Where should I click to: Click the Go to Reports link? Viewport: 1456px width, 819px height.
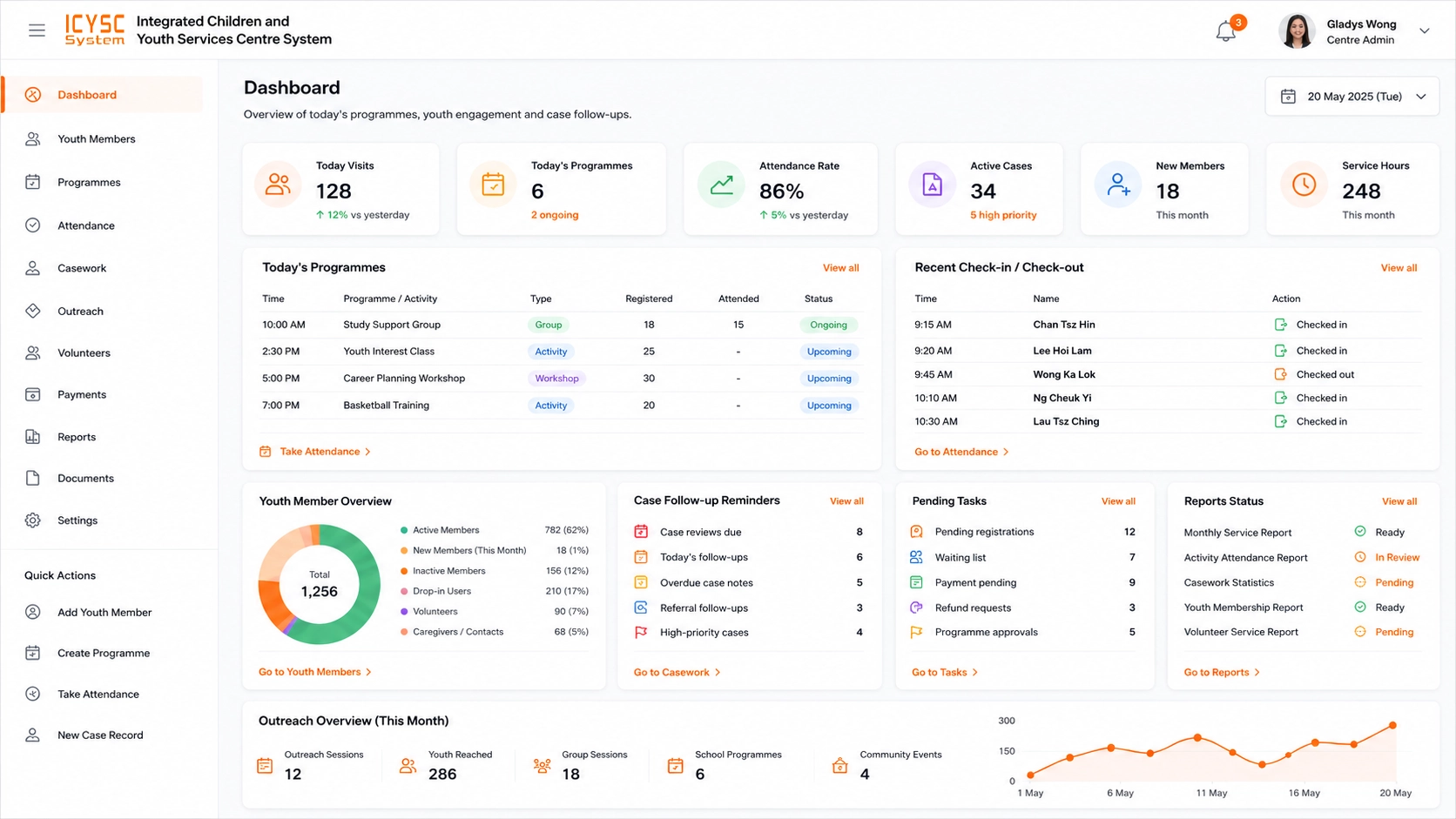(1222, 672)
